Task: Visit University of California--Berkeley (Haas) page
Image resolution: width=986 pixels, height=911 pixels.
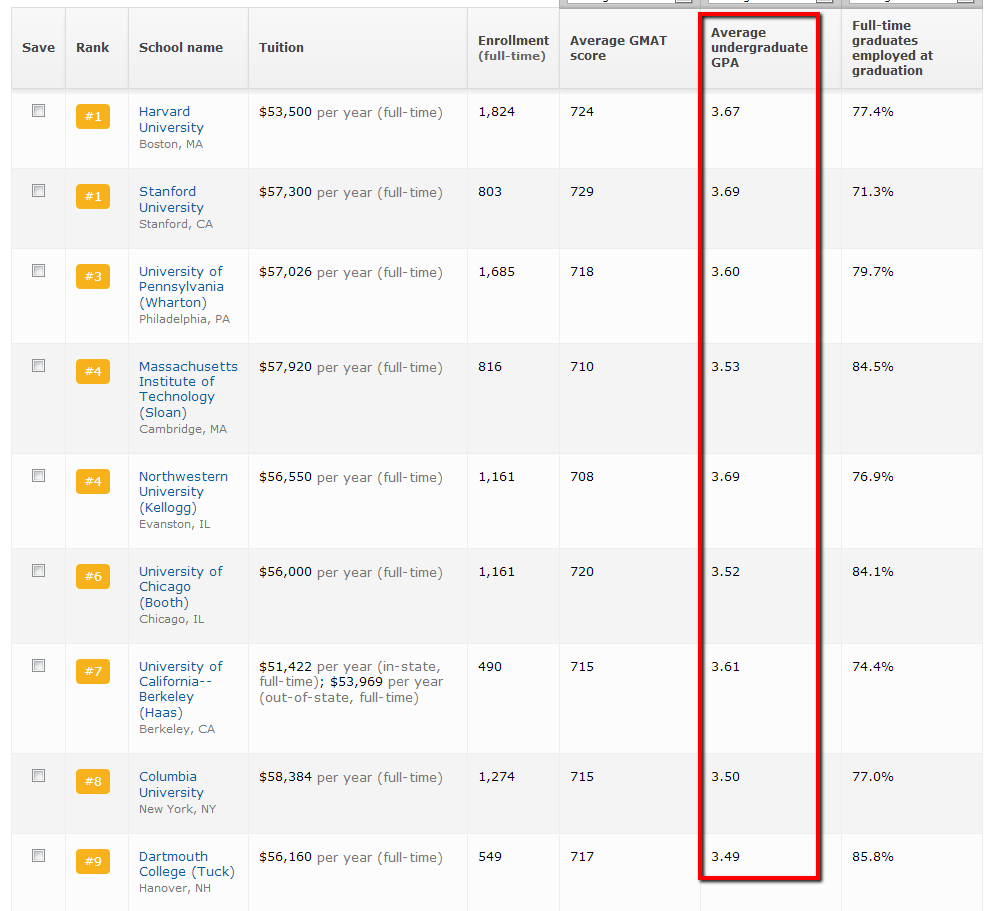Action: 180,689
